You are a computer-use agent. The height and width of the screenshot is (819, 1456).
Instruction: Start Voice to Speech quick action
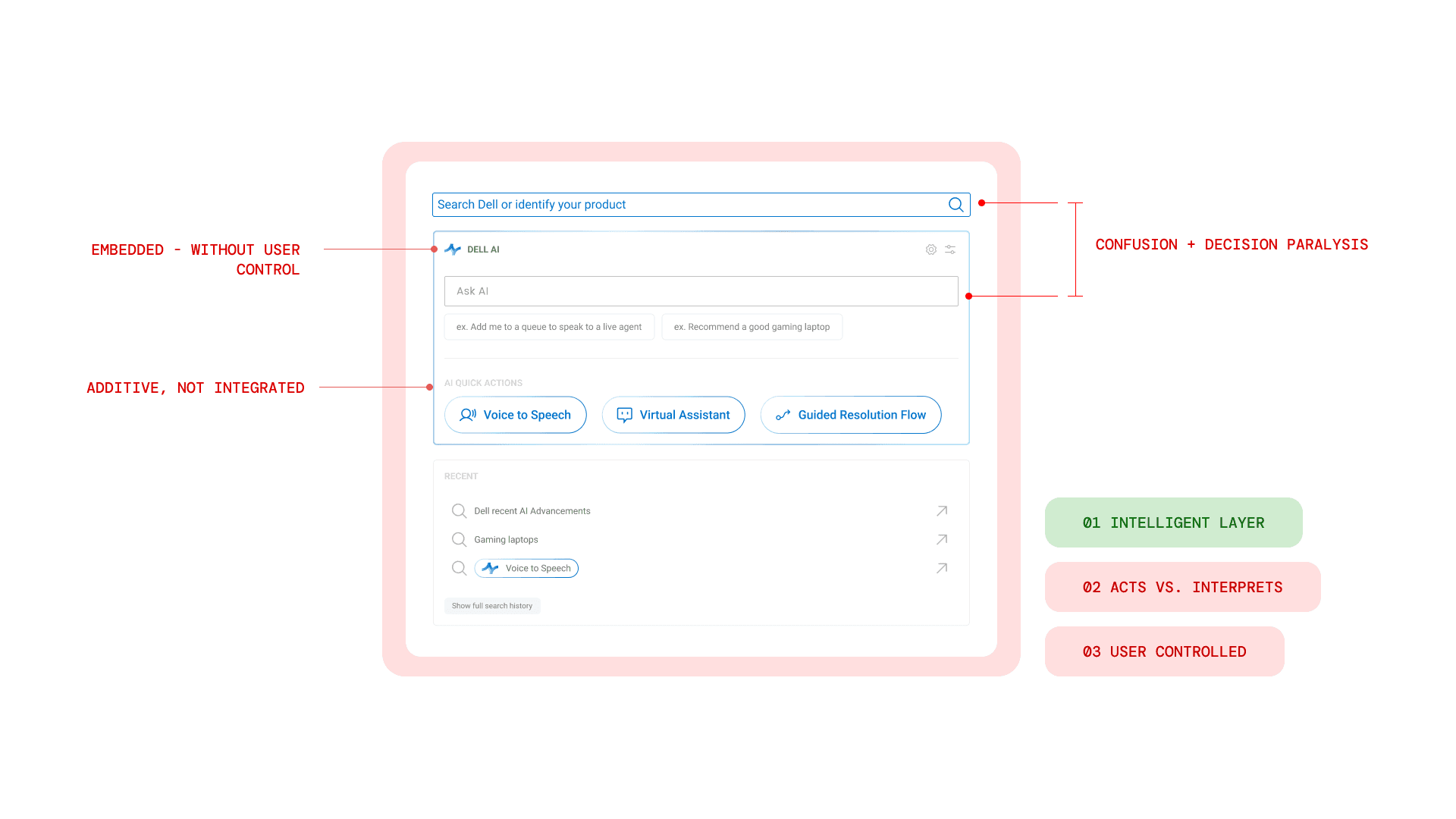coord(516,415)
